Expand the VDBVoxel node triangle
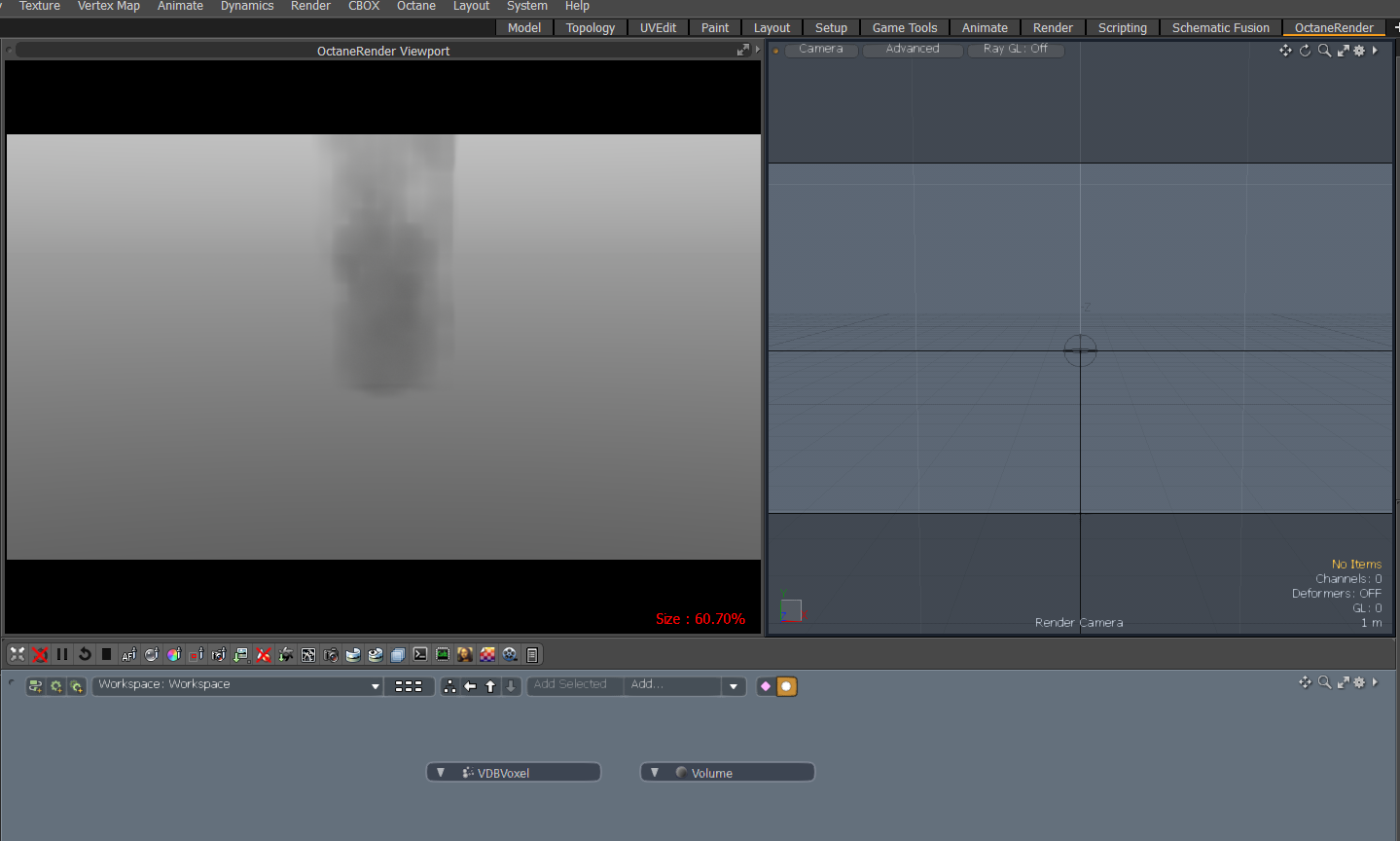This screenshot has width=1400, height=841. [x=441, y=772]
